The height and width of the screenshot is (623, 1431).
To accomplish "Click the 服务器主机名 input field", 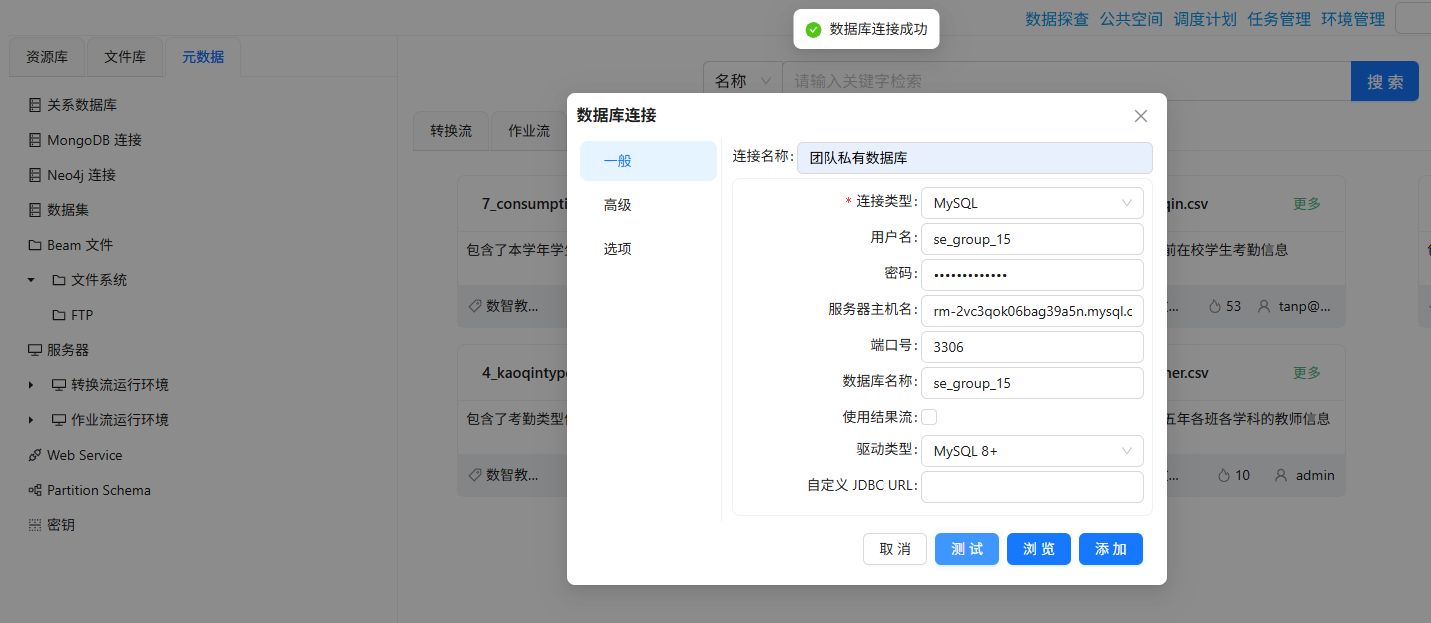I will coord(1032,311).
